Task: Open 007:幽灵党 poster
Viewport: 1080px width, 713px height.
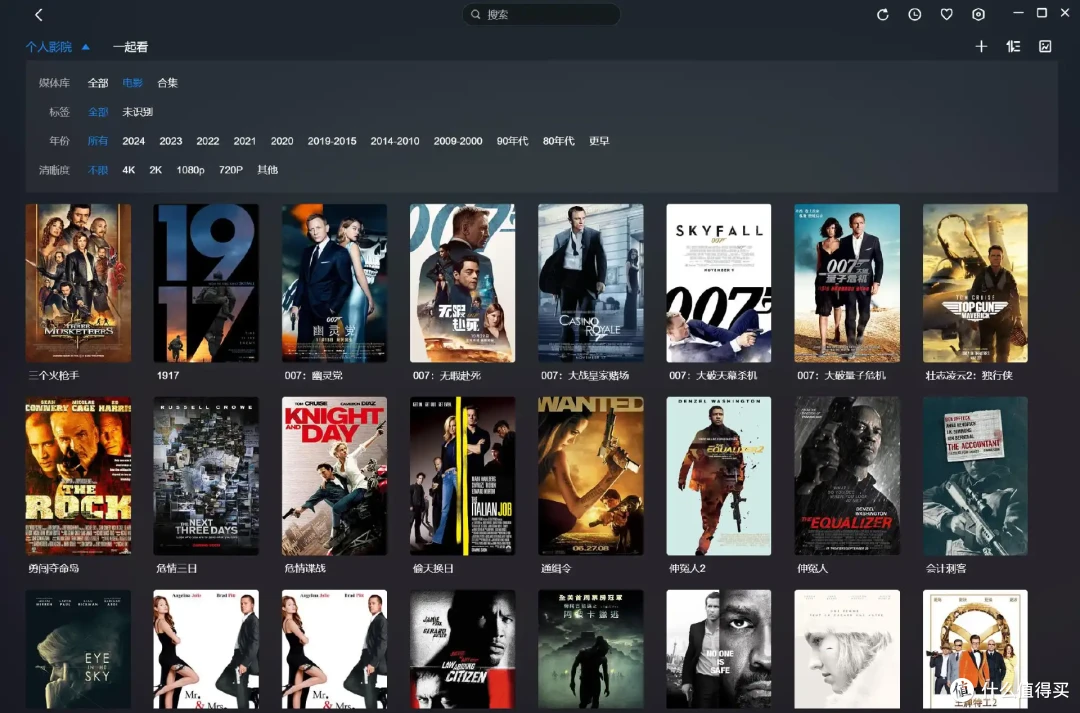Action: 334,282
